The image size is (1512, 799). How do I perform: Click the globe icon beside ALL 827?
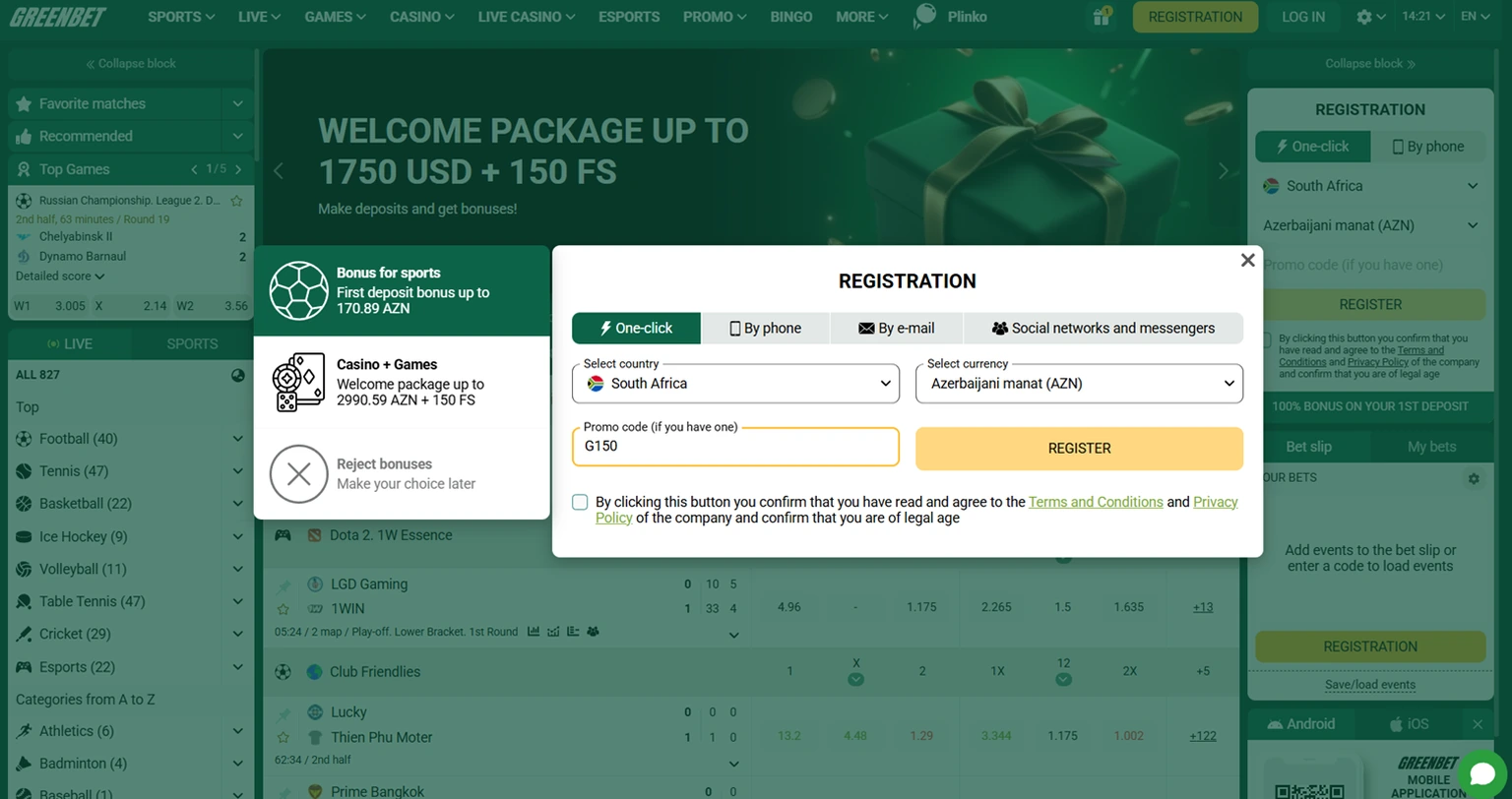point(237,375)
